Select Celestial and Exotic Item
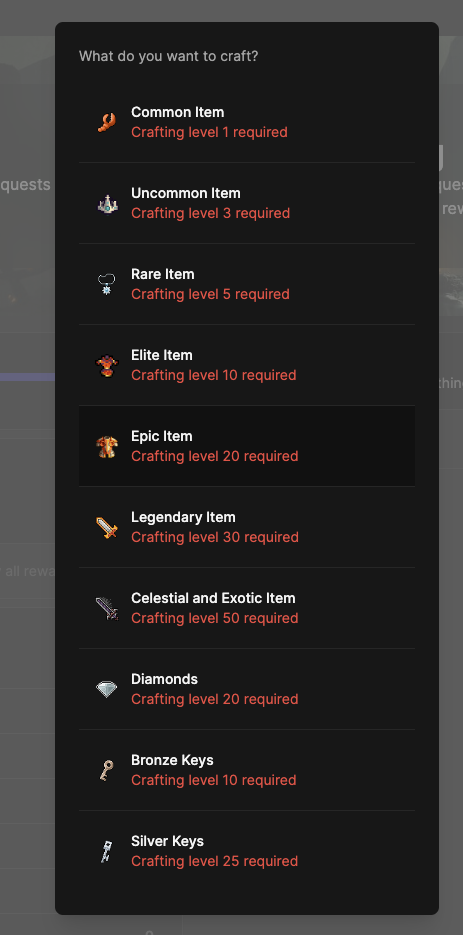 click(x=247, y=609)
